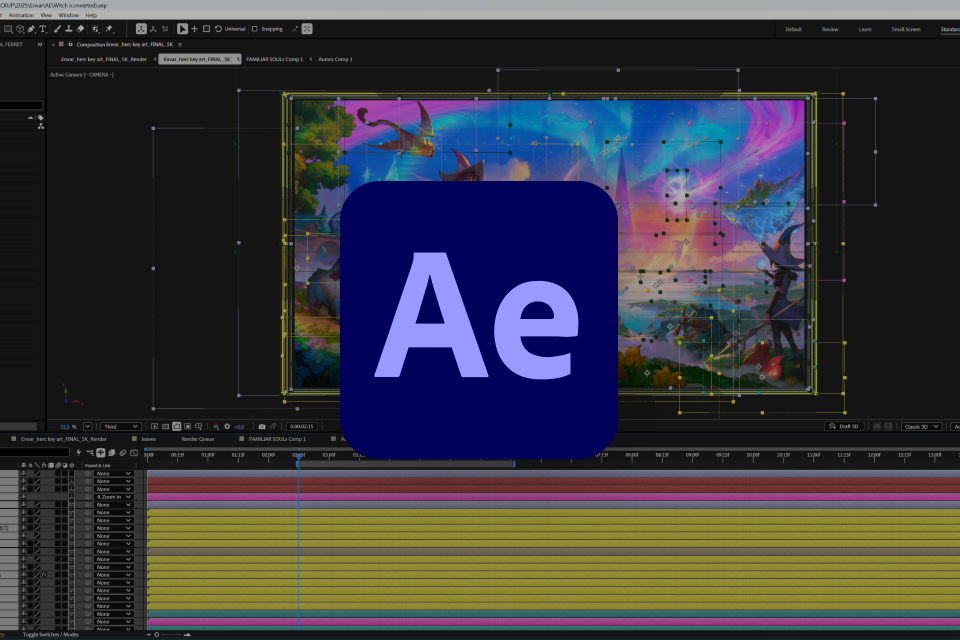Image resolution: width=960 pixels, height=640 pixels.
Task: Open the Animation menu
Action: tap(21, 15)
